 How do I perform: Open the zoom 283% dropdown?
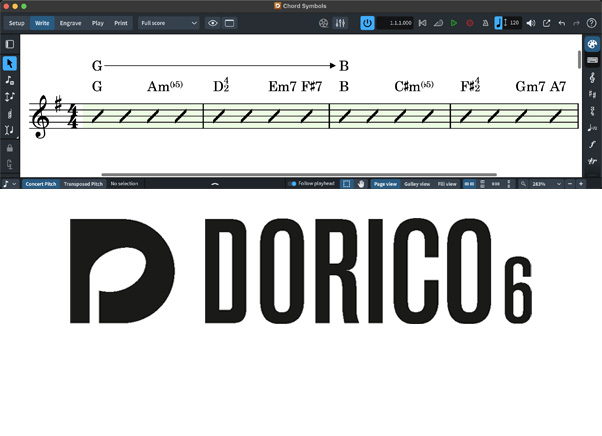(x=546, y=184)
